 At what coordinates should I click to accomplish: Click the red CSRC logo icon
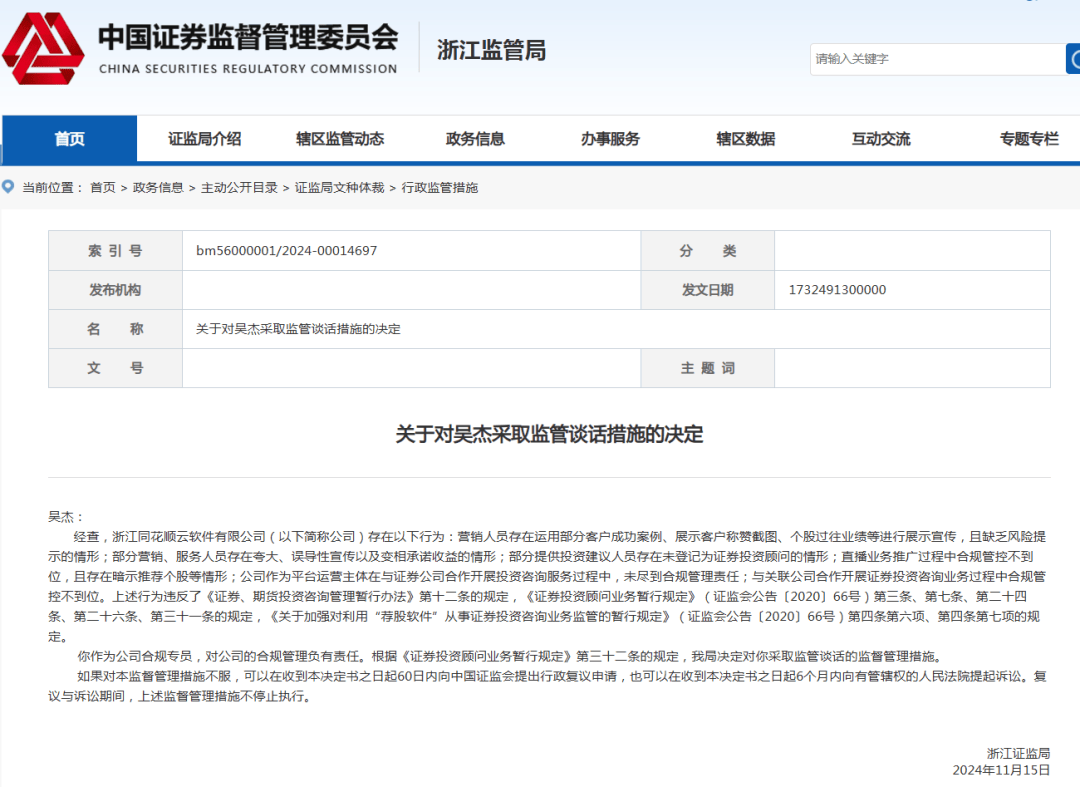[43, 48]
